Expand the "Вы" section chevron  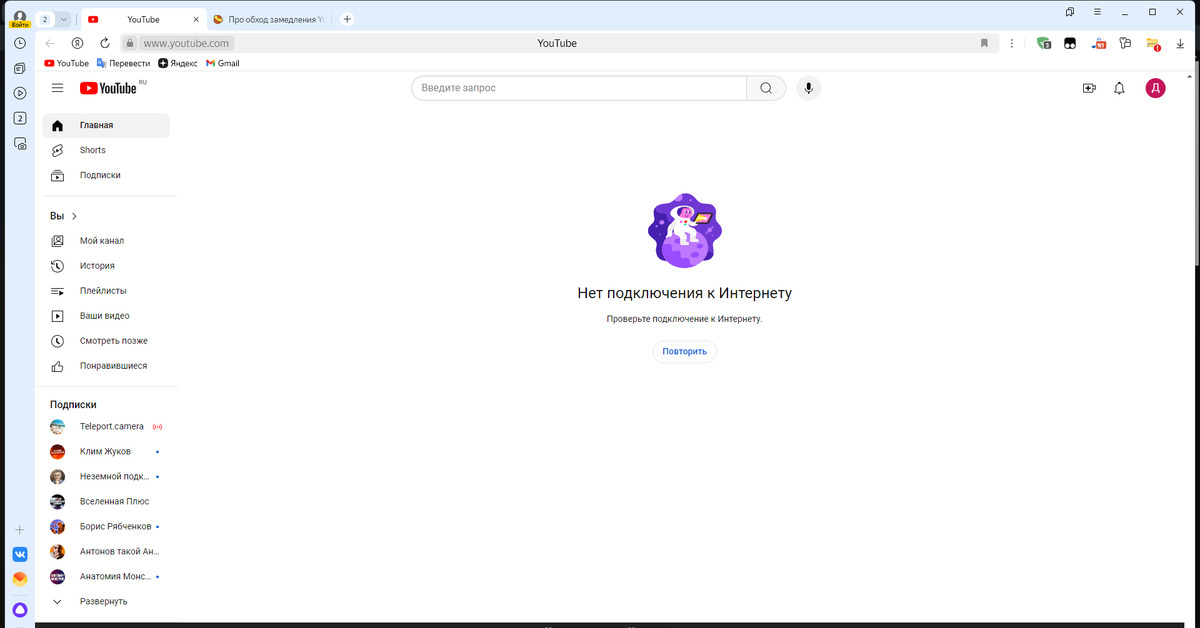74,216
